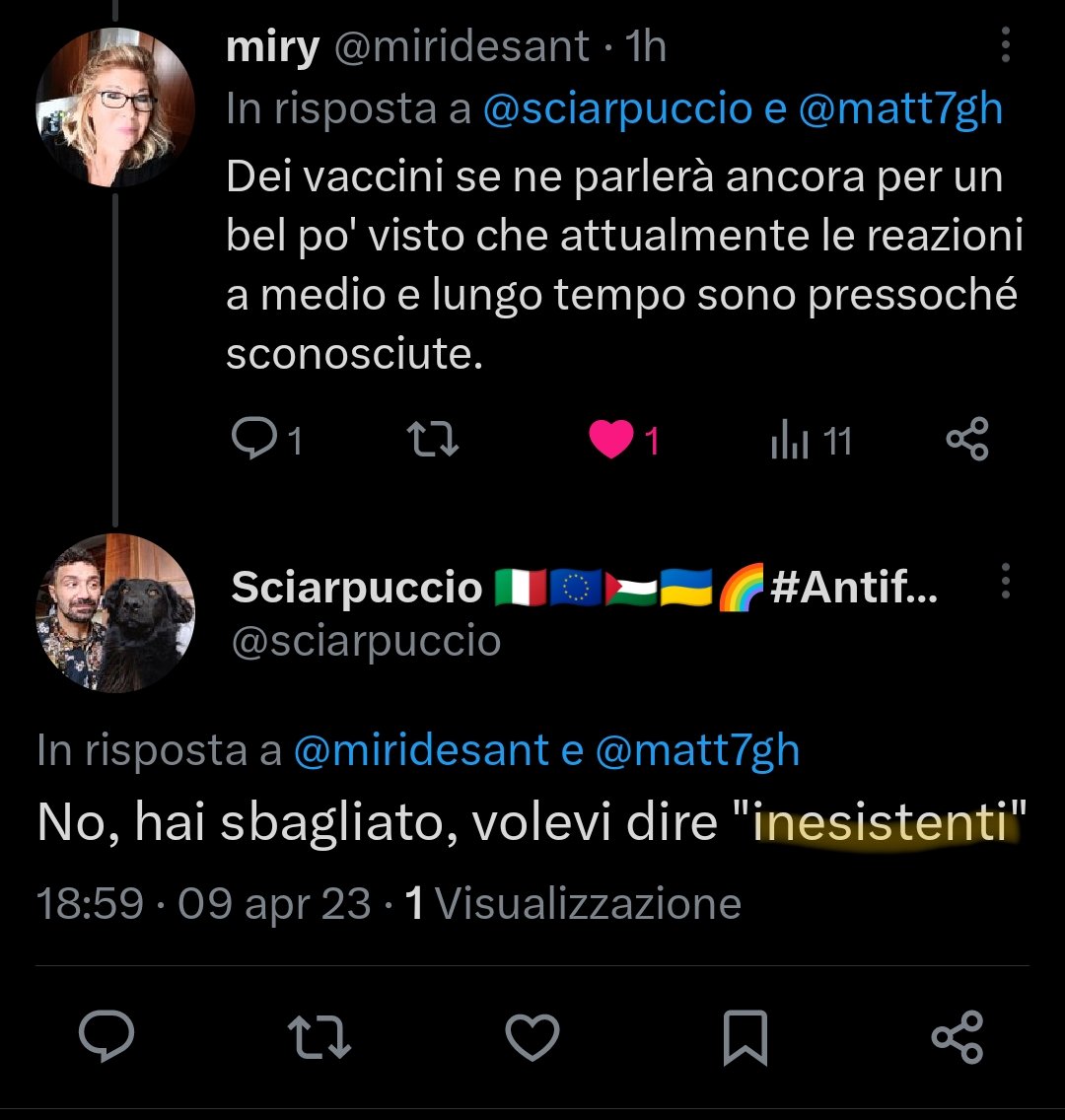View analytics showing 11 views
The height and width of the screenshot is (1120, 1065).
pos(811,441)
